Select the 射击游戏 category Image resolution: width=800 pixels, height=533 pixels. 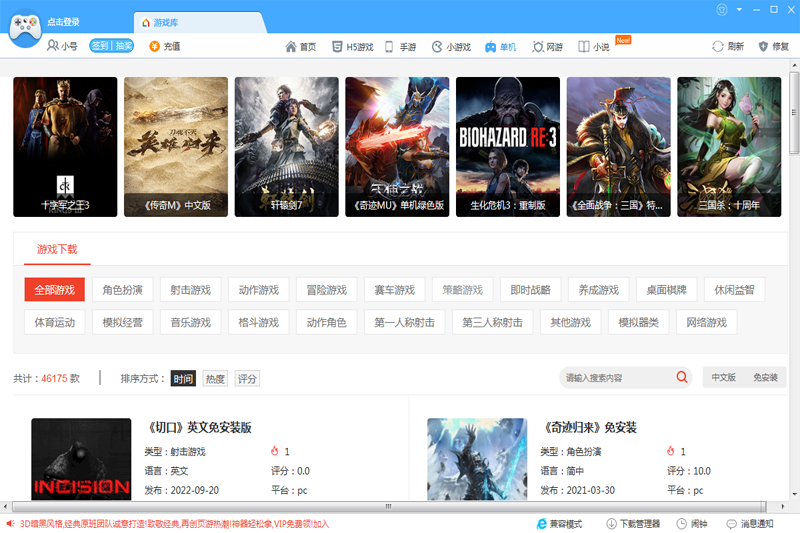click(x=191, y=290)
